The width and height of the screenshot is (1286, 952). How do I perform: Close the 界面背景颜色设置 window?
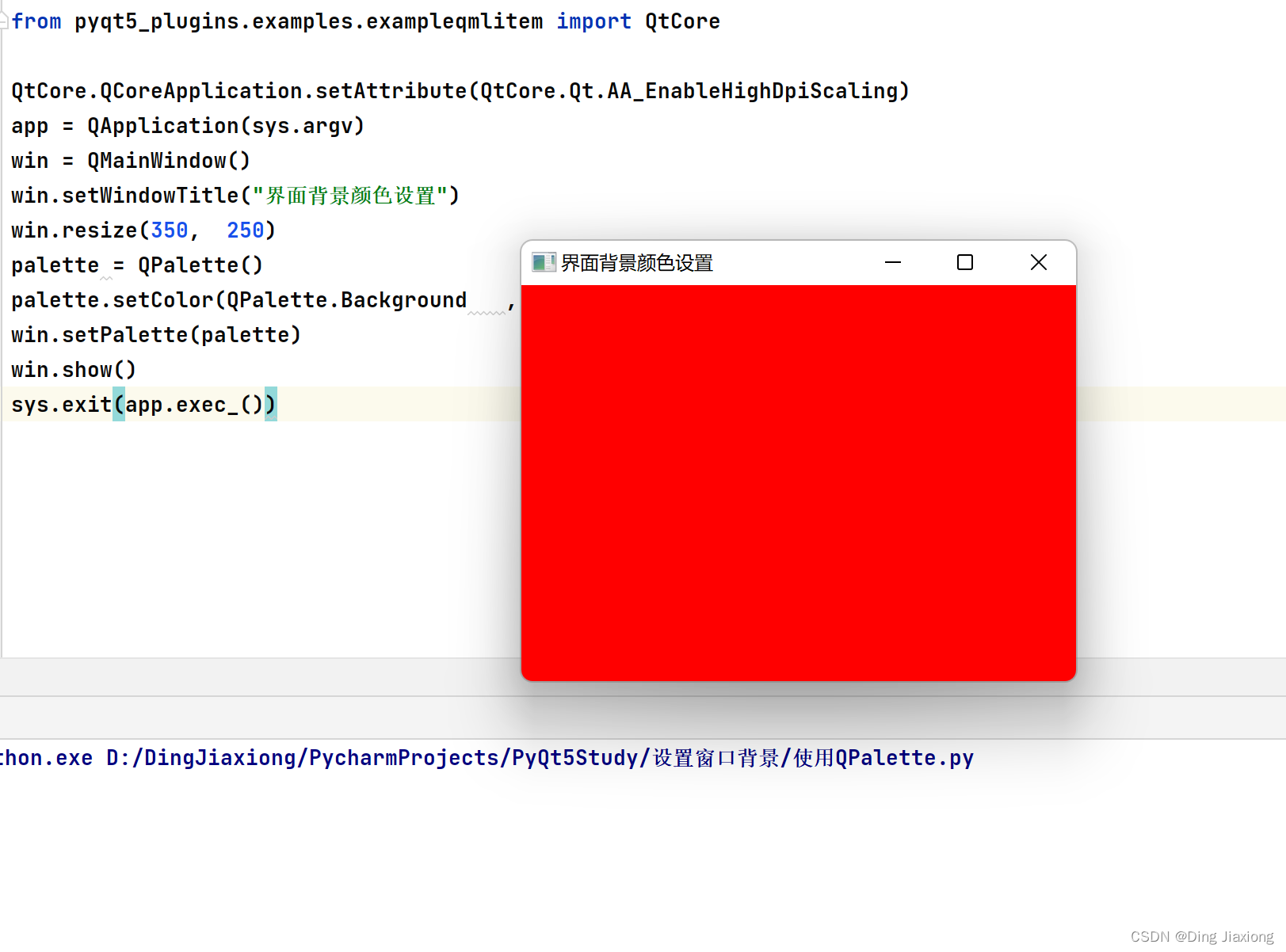(x=1039, y=262)
